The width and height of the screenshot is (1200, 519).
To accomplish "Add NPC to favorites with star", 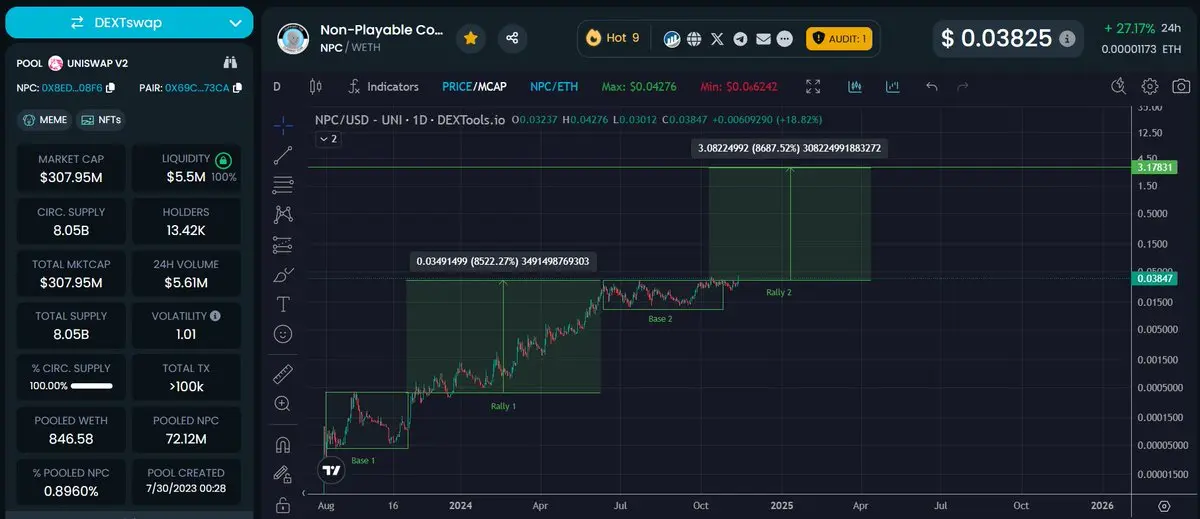I will point(471,38).
